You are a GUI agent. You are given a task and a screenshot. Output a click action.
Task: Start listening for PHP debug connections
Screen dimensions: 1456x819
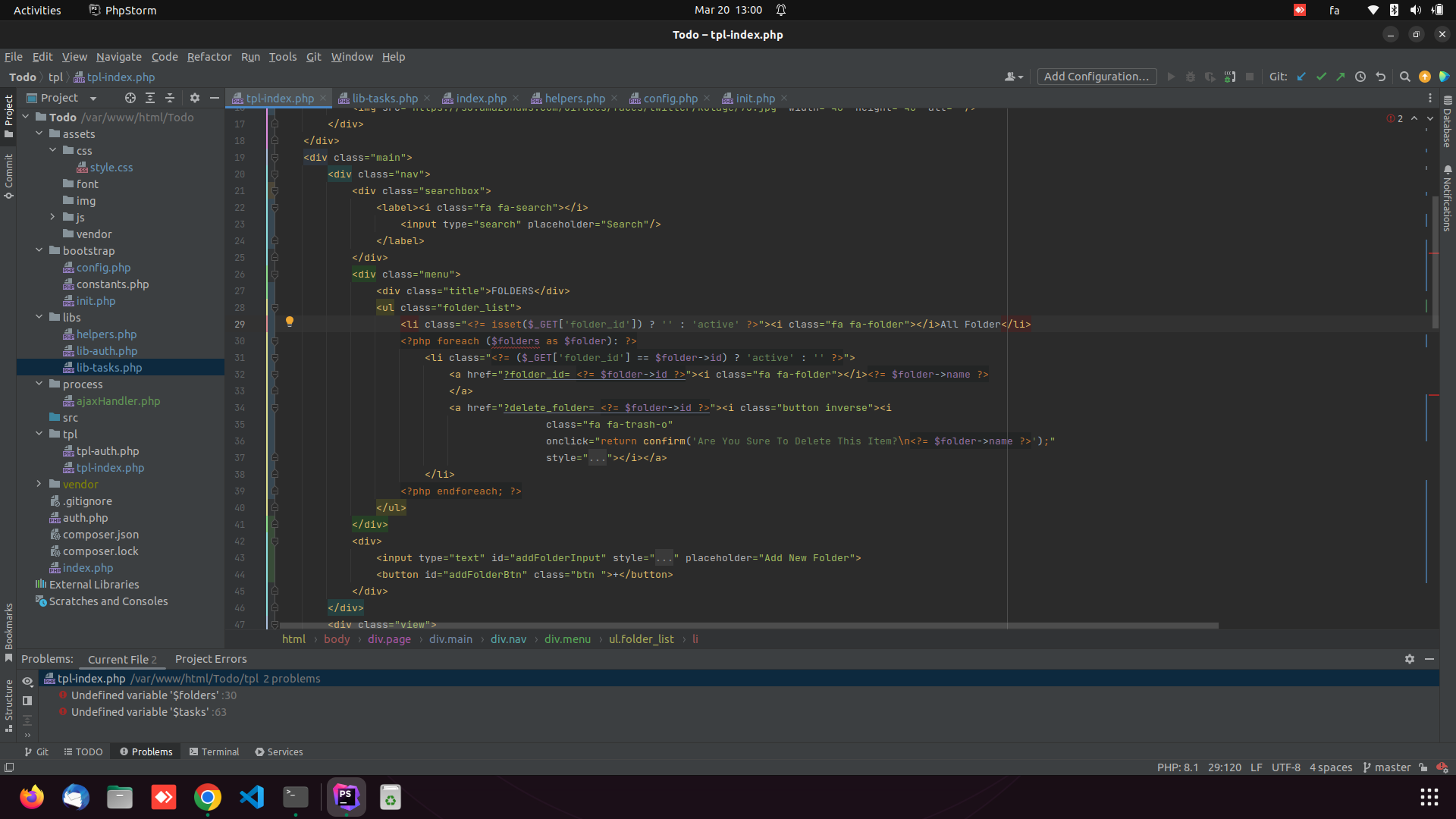click(x=1230, y=77)
